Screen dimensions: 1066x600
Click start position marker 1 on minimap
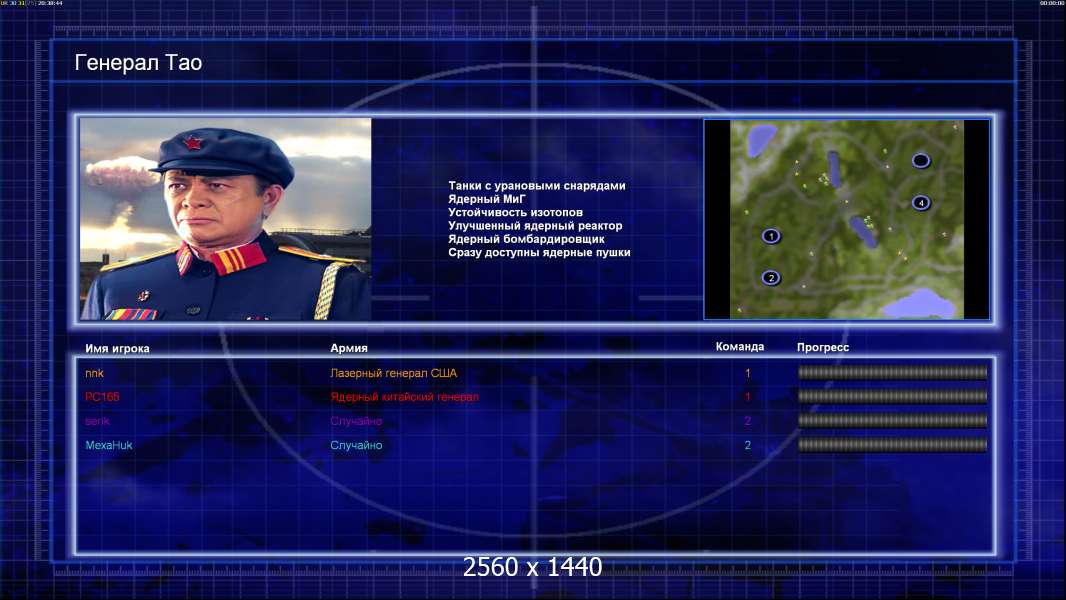771,236
